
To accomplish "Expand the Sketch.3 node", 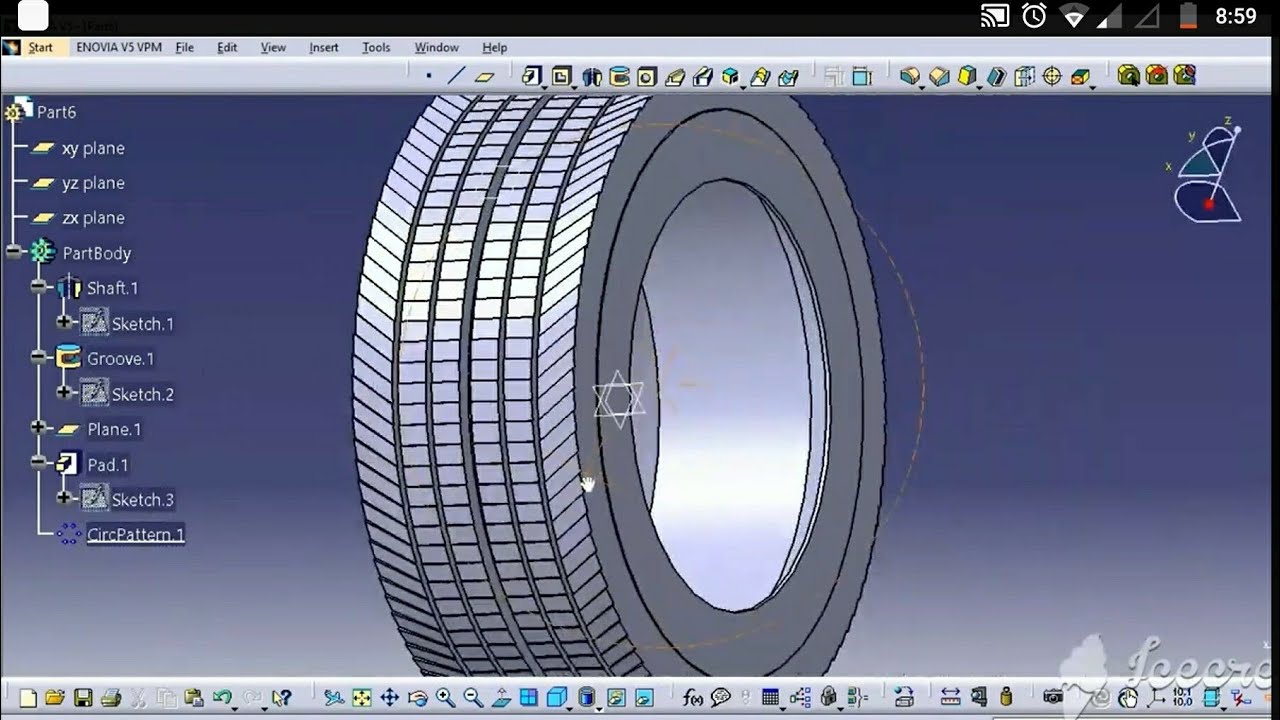I will 64,498.
